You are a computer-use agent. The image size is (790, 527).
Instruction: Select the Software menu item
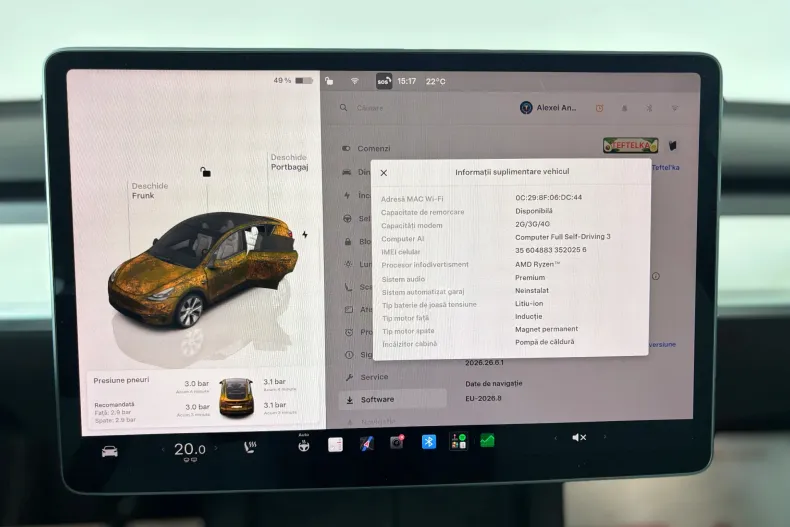(x=392, y=400)
